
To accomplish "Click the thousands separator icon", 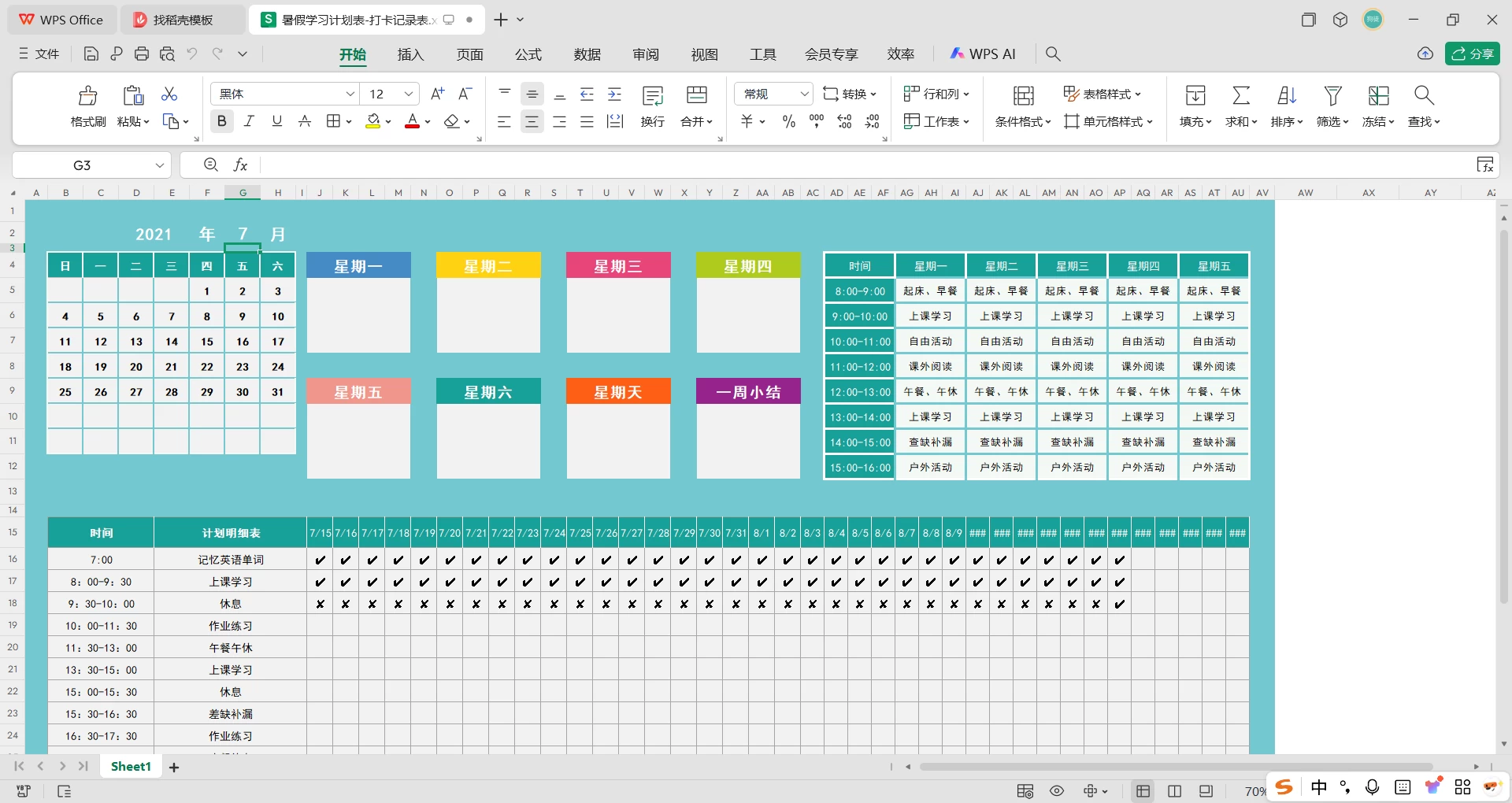I will [817, 121].
